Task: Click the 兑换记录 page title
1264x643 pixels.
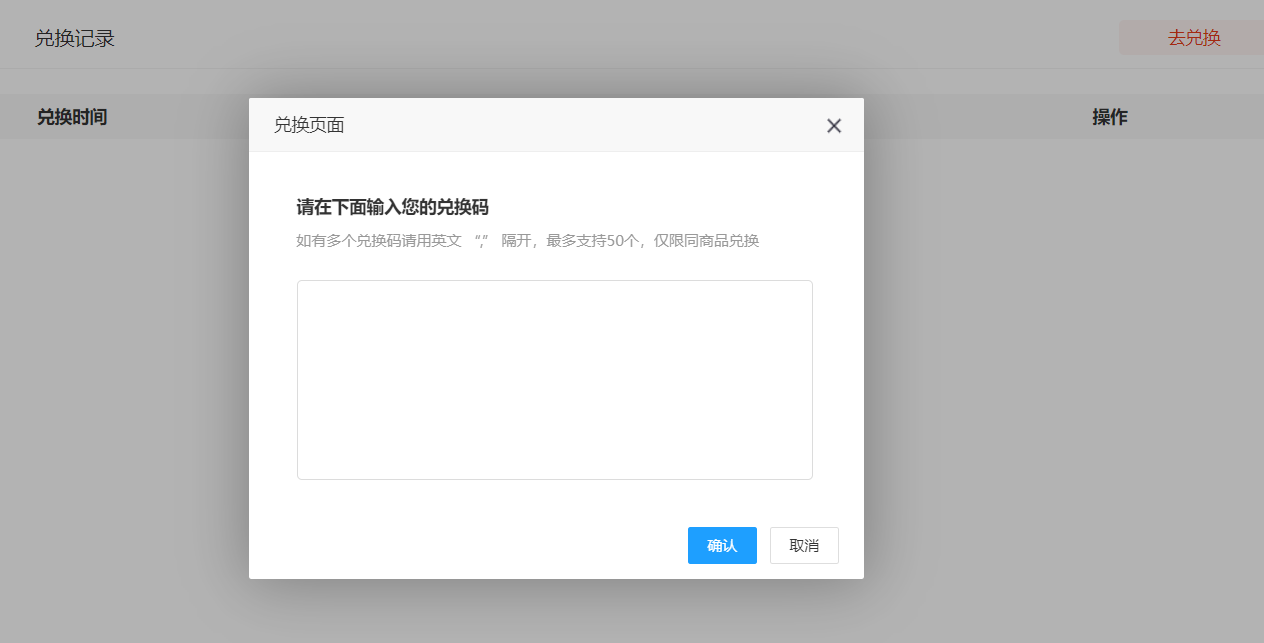Action: coord(75,39)
